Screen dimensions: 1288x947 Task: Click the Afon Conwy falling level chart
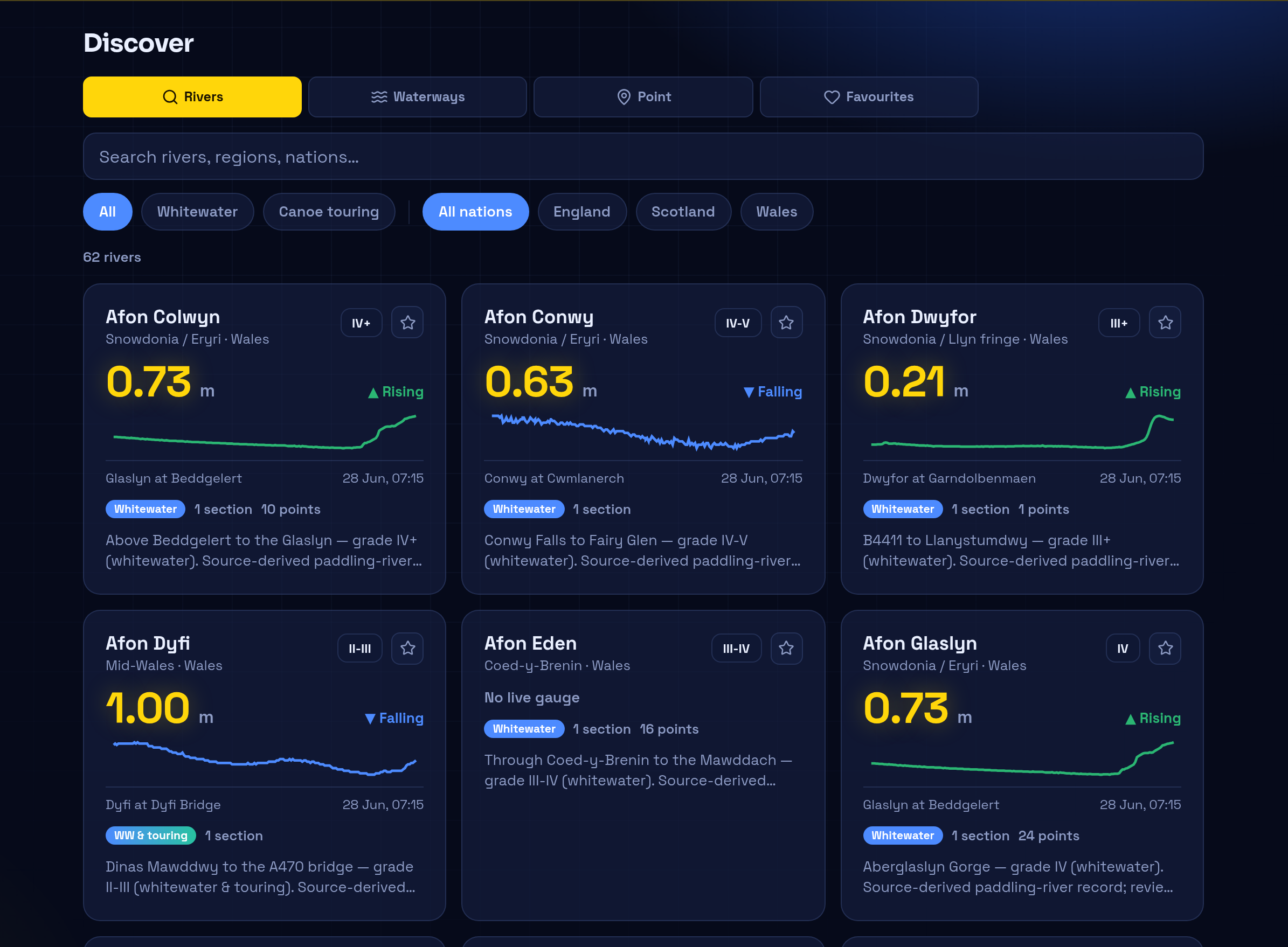[x=643, y=432]
